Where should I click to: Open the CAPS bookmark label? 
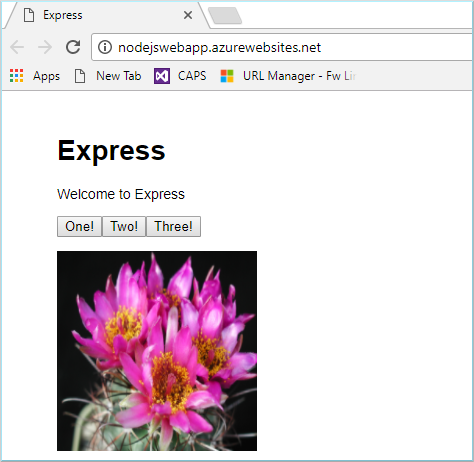[192, 76]
